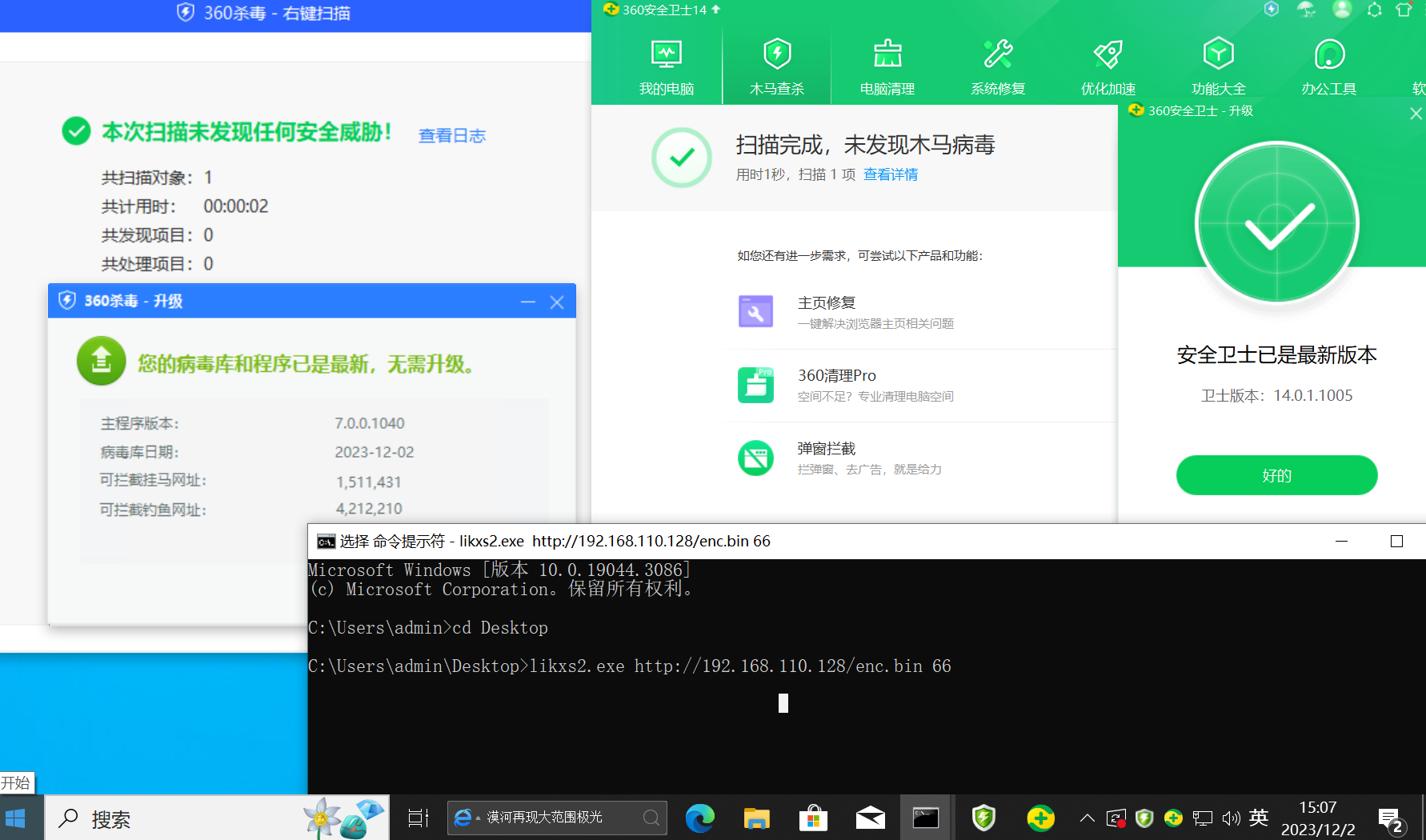Screen dimensions: 1426x840
Task: Open 弹窗拦截 icon
Action: tap(755, 458)
